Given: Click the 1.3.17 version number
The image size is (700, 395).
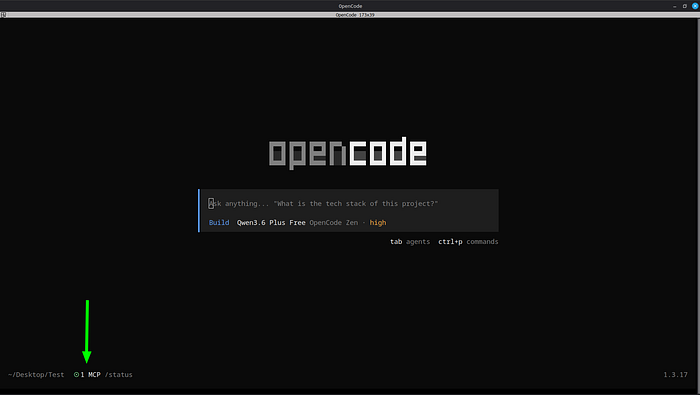Looking at the screenshot, I should pos(675,374).
